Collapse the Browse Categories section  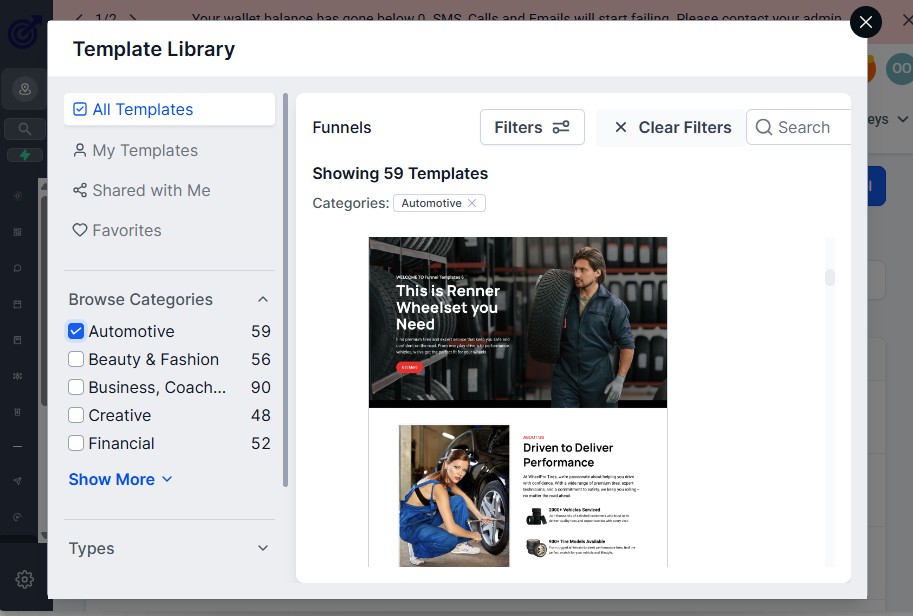point(263,299)
